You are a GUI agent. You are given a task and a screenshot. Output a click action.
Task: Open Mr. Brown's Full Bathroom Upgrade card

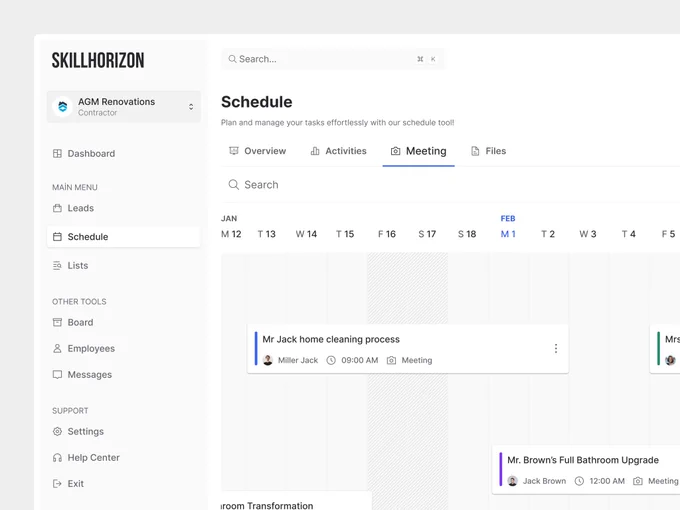[x=586, y=470]
